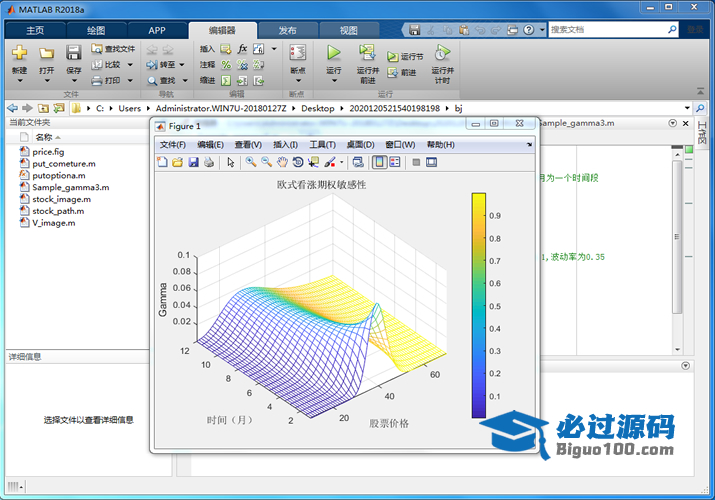Click the insert function fx icon

[x=242, y=49]
